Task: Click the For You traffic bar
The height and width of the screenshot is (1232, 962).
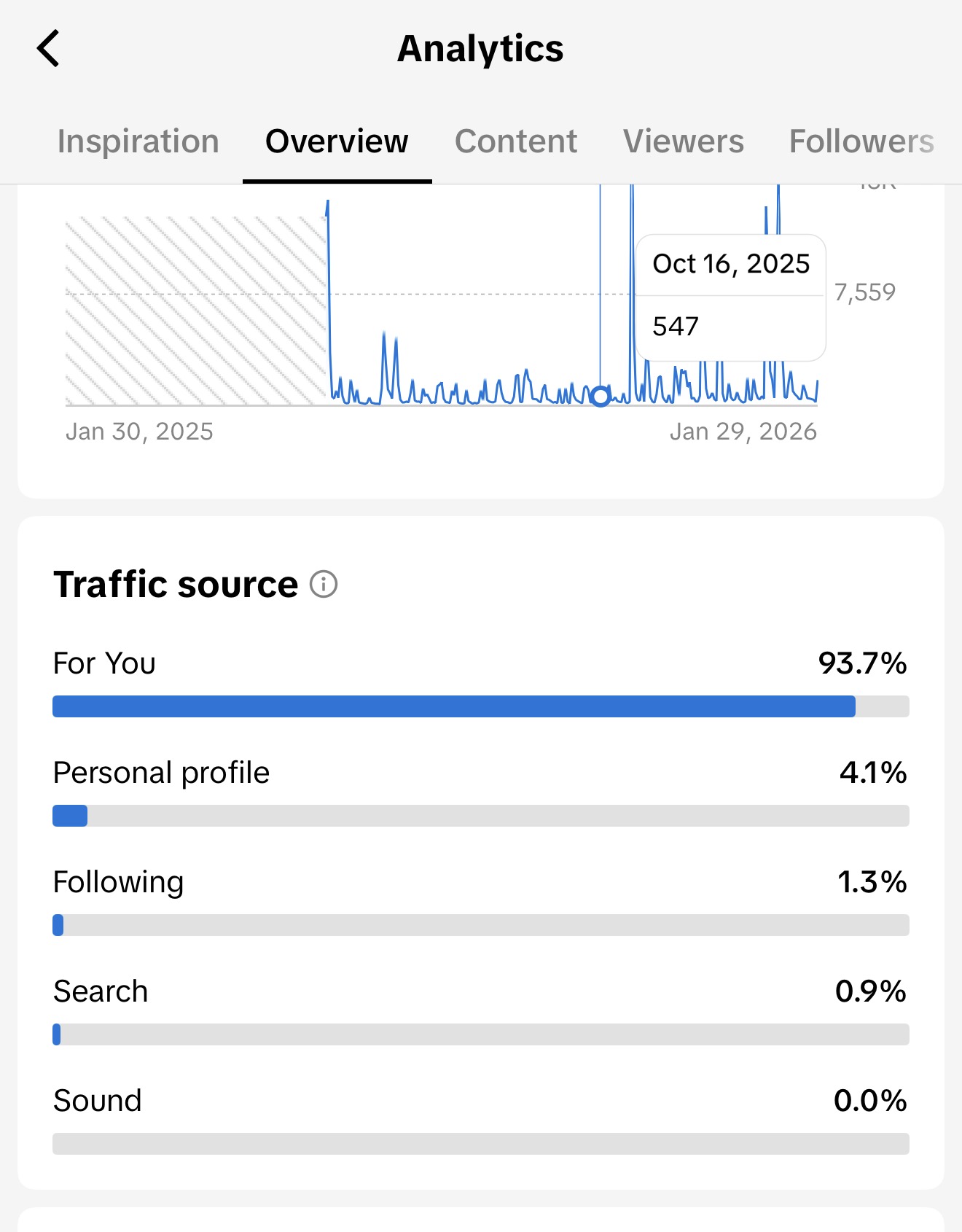Action: 480,706
